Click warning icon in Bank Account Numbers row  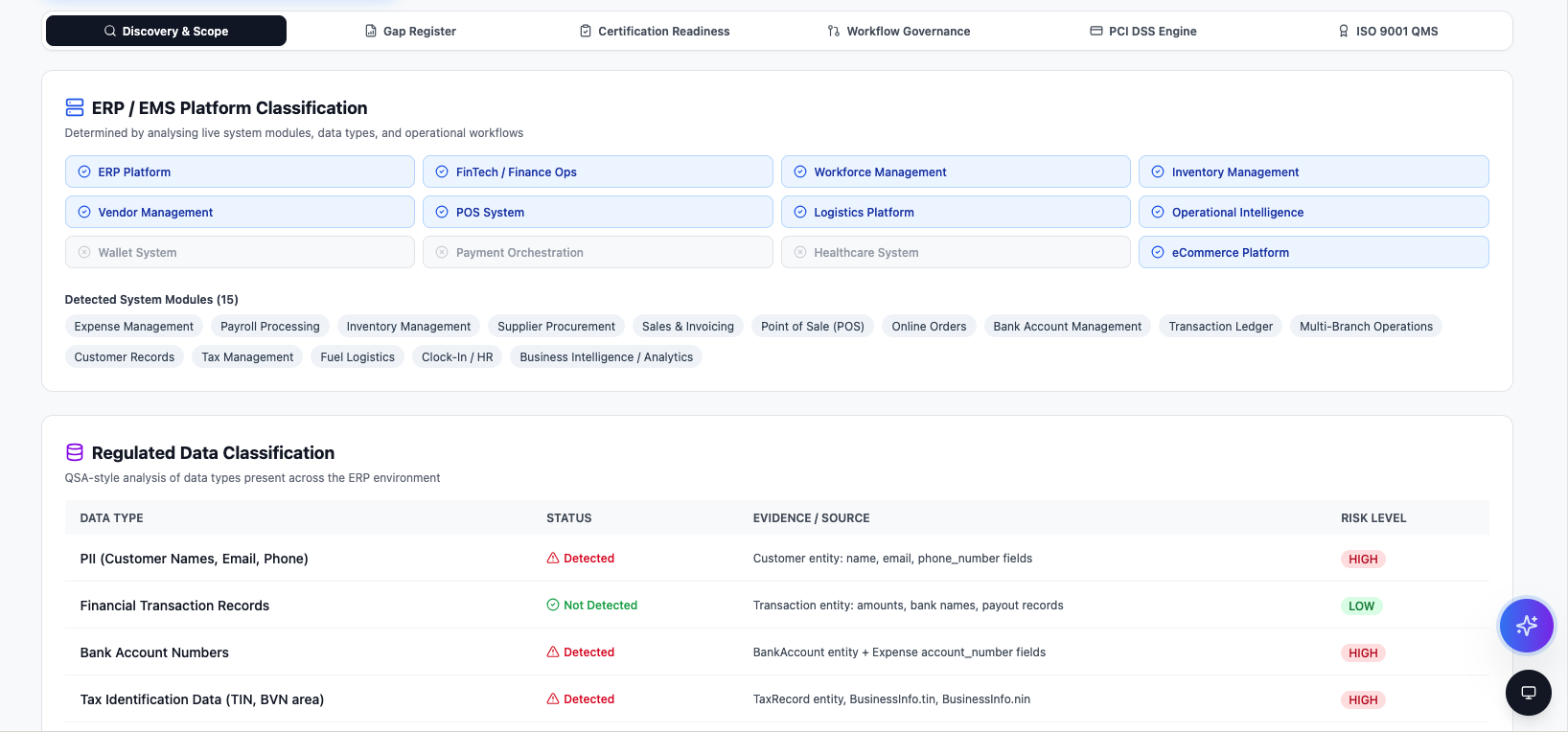click(553, 652)
